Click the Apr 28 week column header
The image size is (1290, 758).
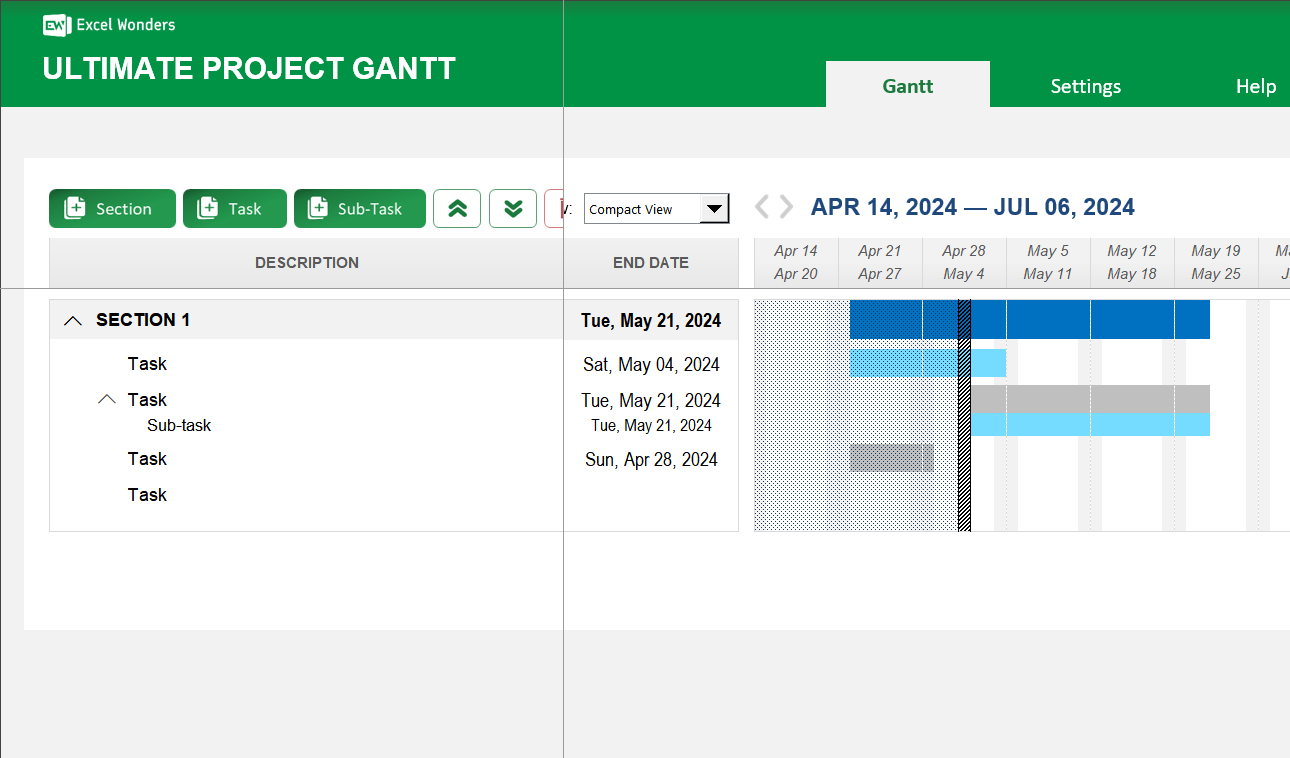[x=963, y=262]
